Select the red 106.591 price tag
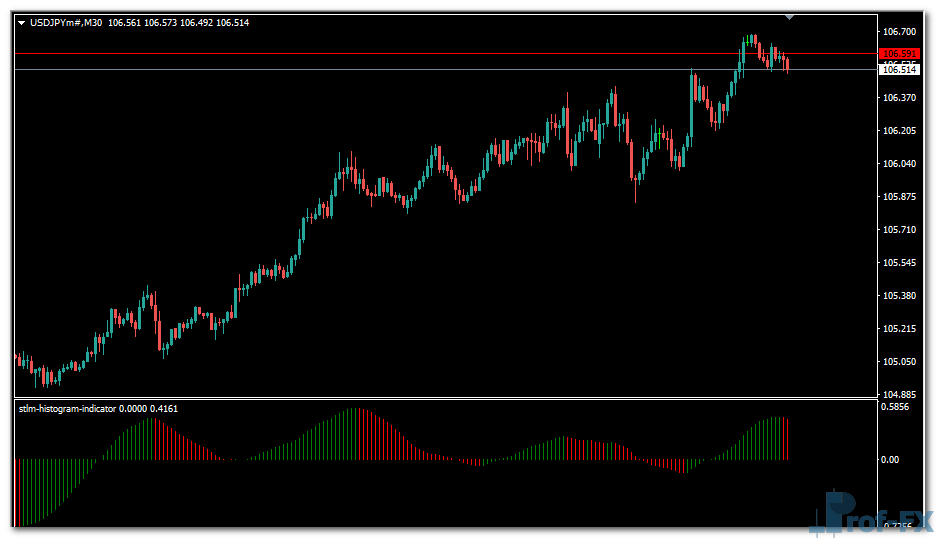The width and height of the screenshot is (936, 538). pos(899,54)
